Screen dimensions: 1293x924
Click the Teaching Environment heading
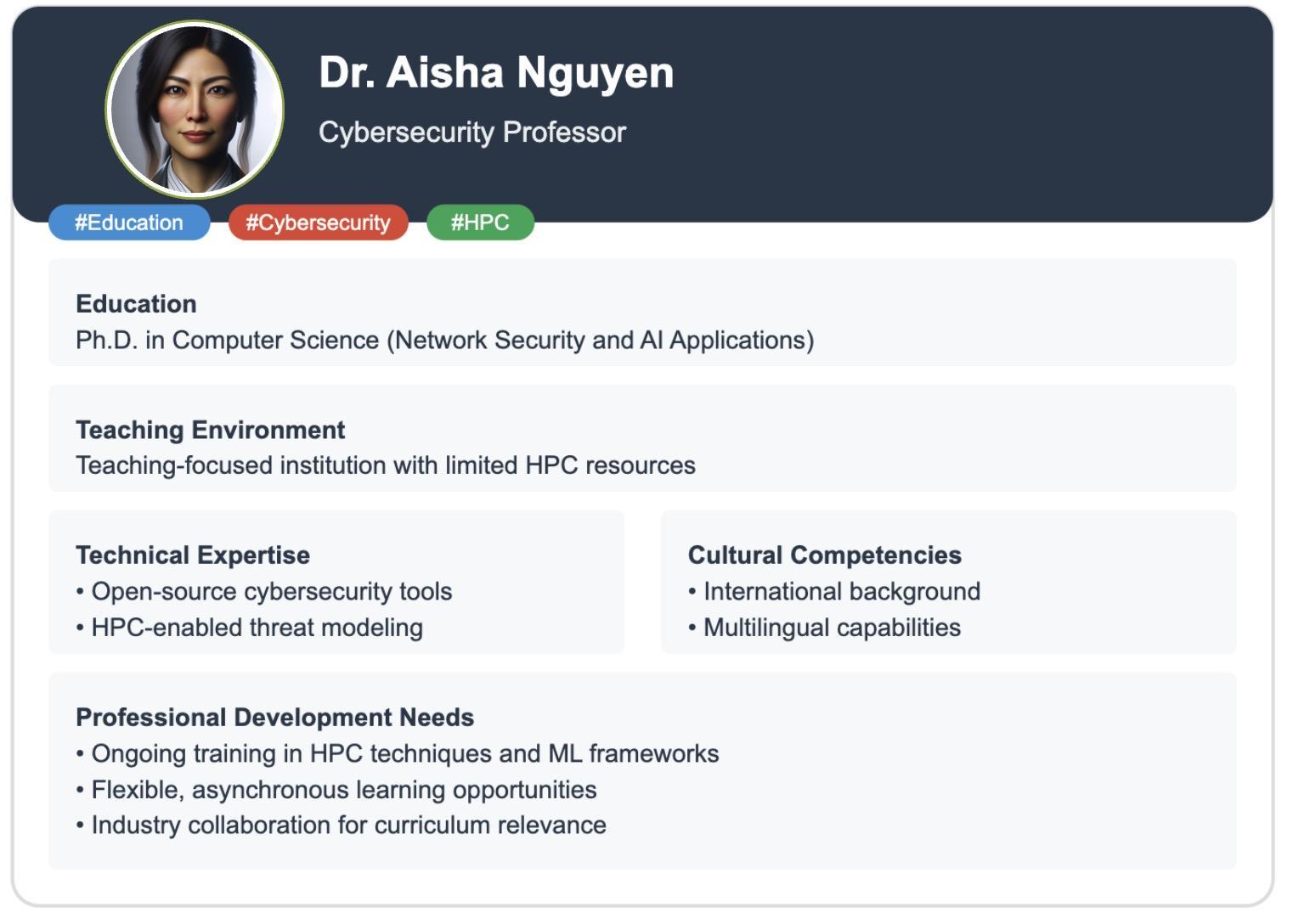210,430
